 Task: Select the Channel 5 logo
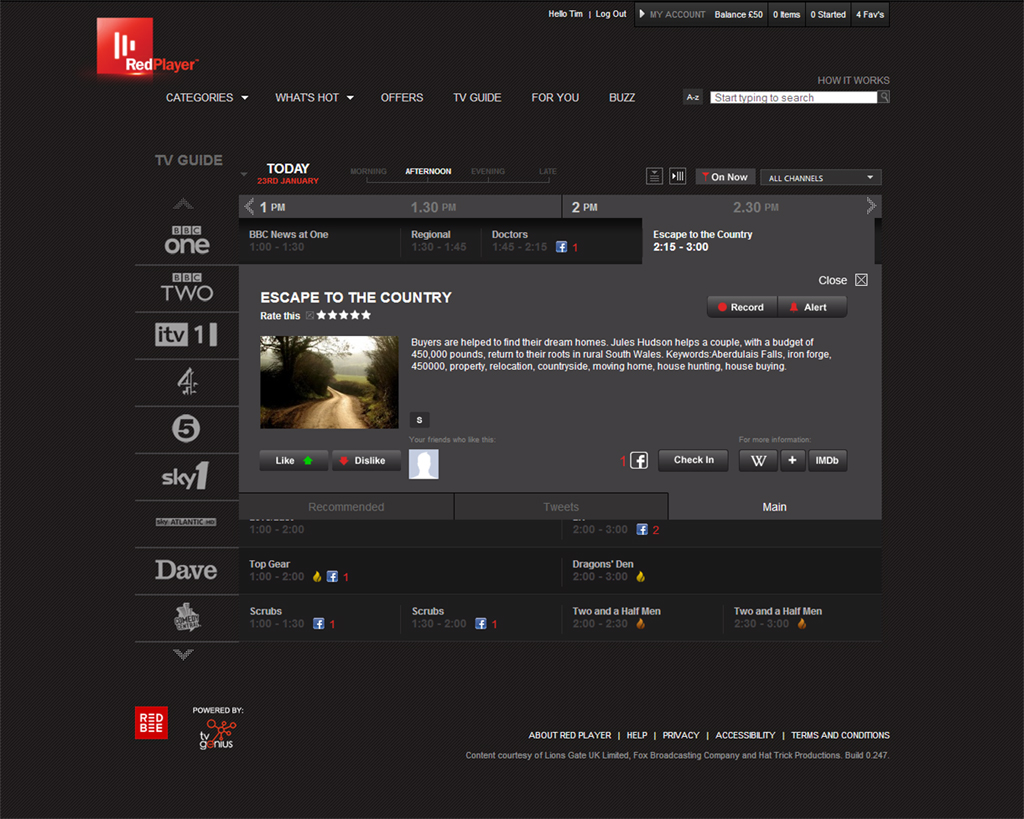(x=186, y=429)
